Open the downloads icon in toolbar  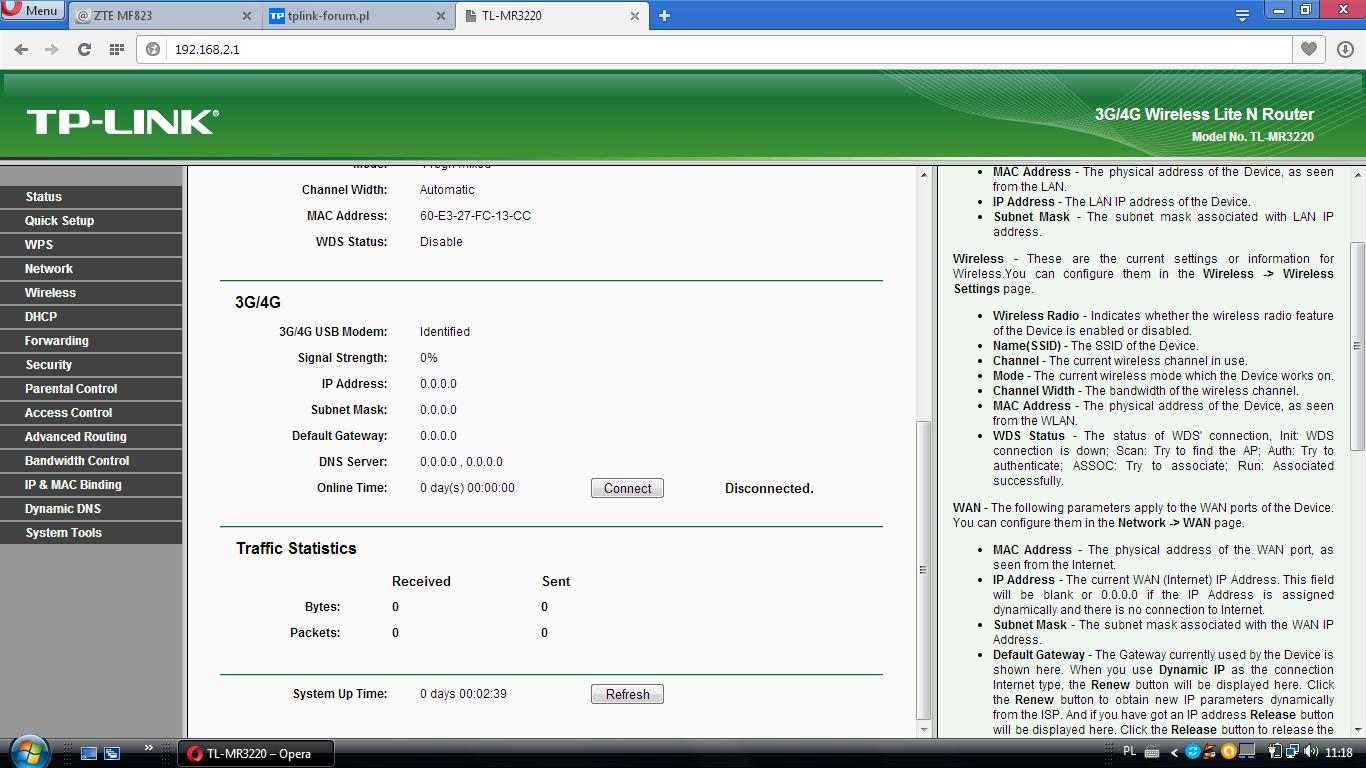pos(1345,49)
